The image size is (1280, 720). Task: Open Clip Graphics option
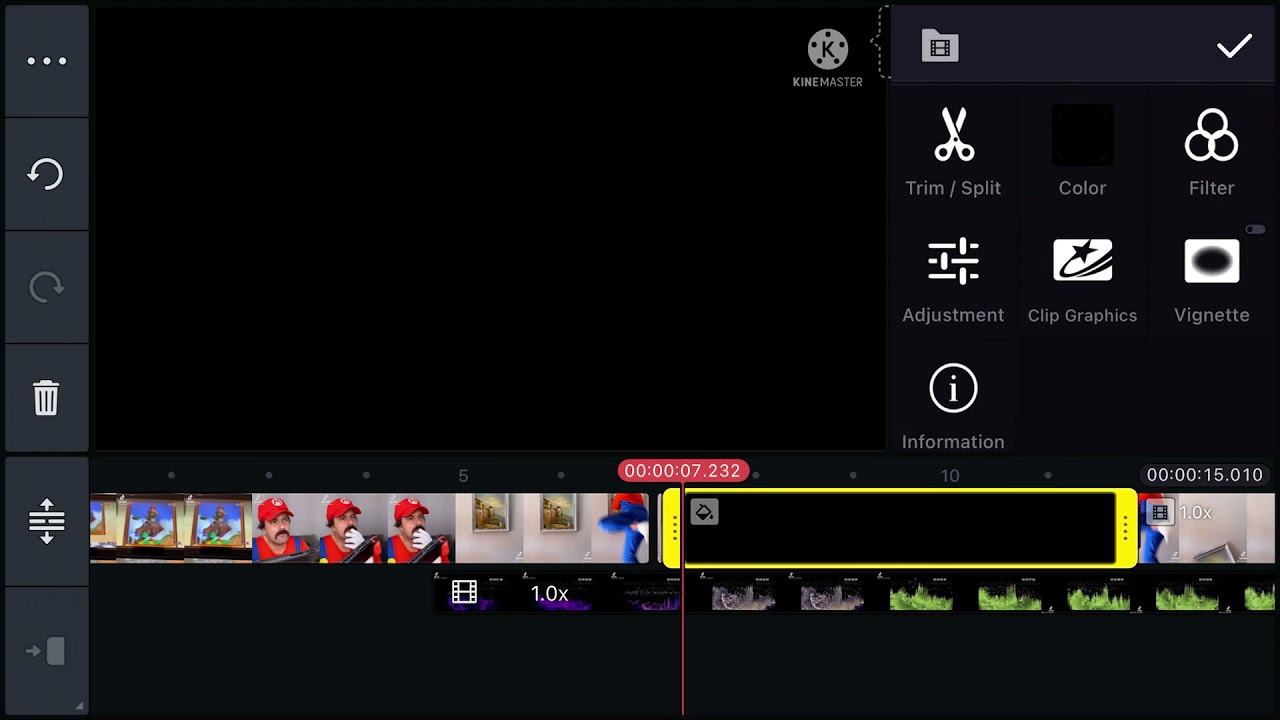tap(1082, 279)
